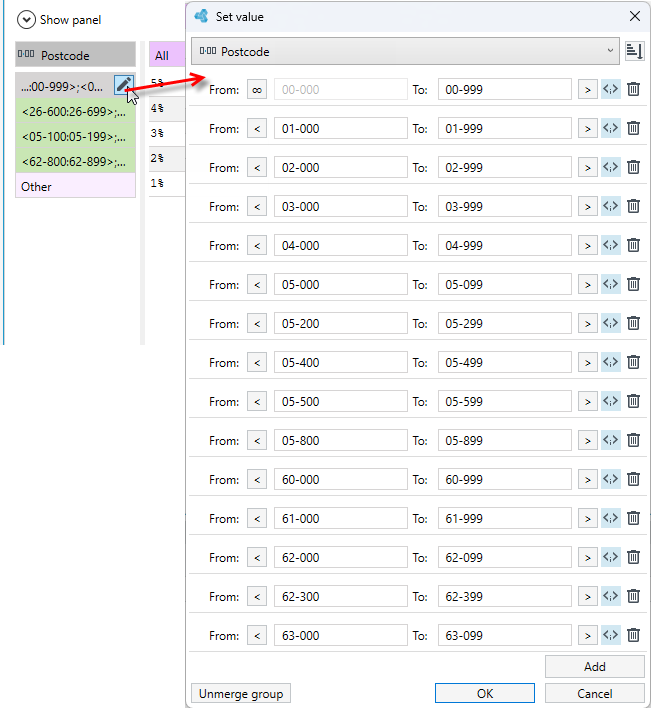
Task: Delete the 61-000 to 61-999 range
Action: 633,518
